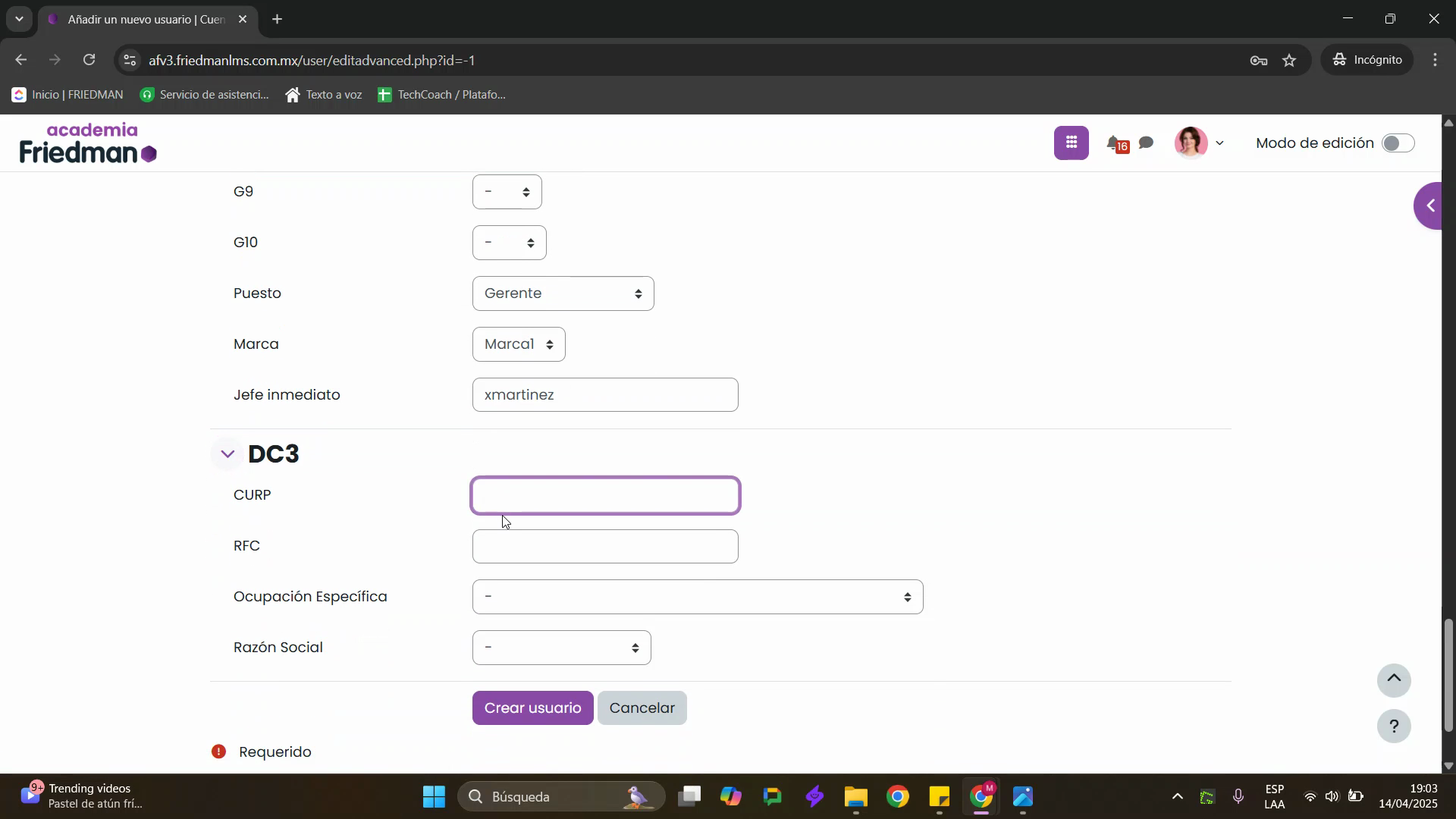Screen dimensions: 1456x819
Task: Click the RFC text field
Action: coord(604,546)
